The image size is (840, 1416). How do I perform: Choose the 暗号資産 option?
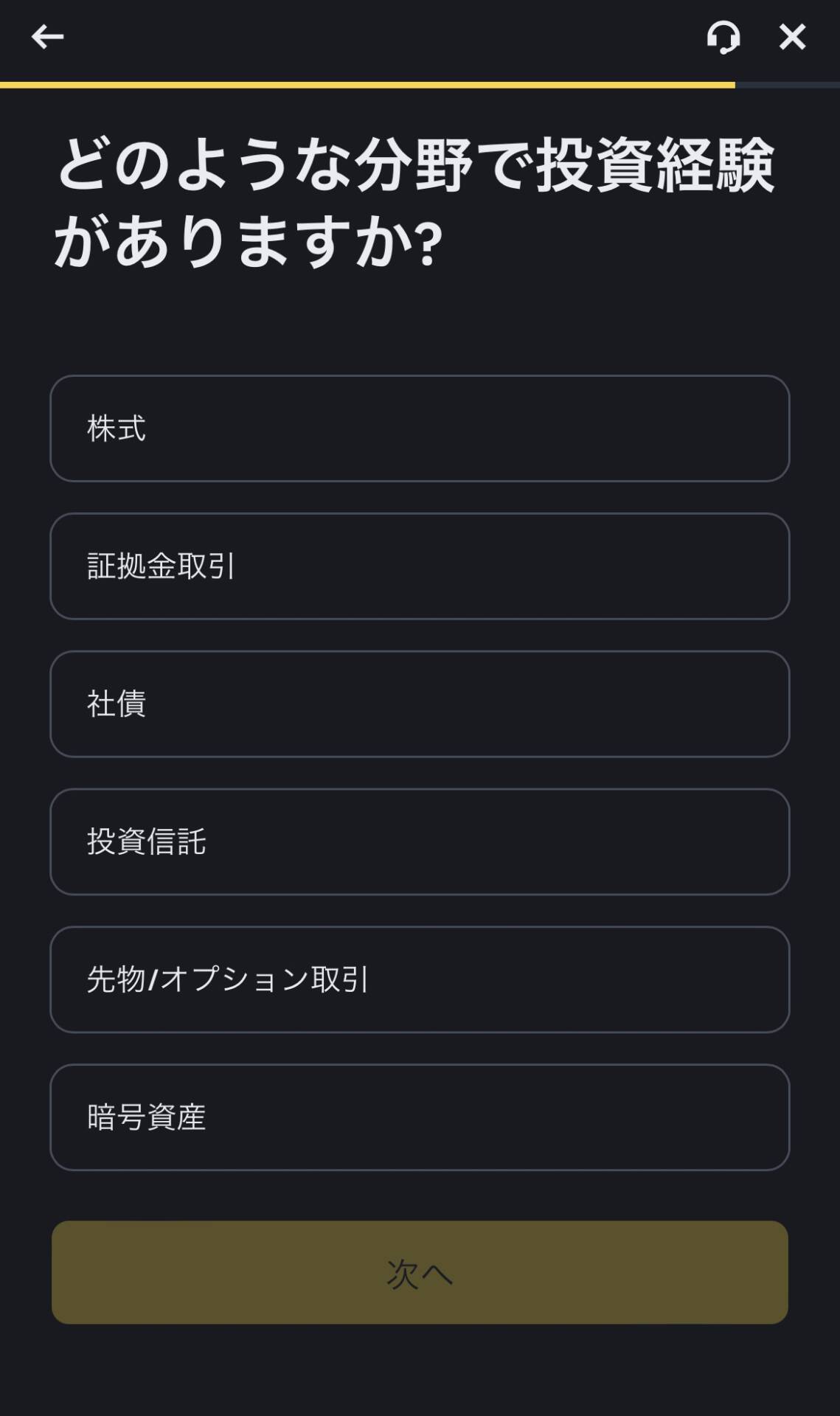click(419, 1117)
